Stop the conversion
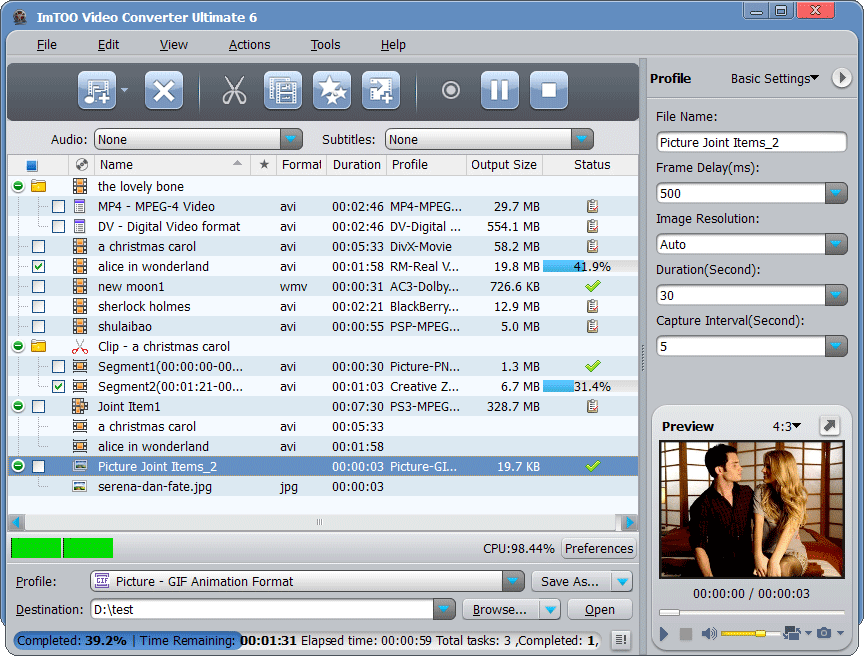This screenshot has width=864, height=656. point(549,90)
